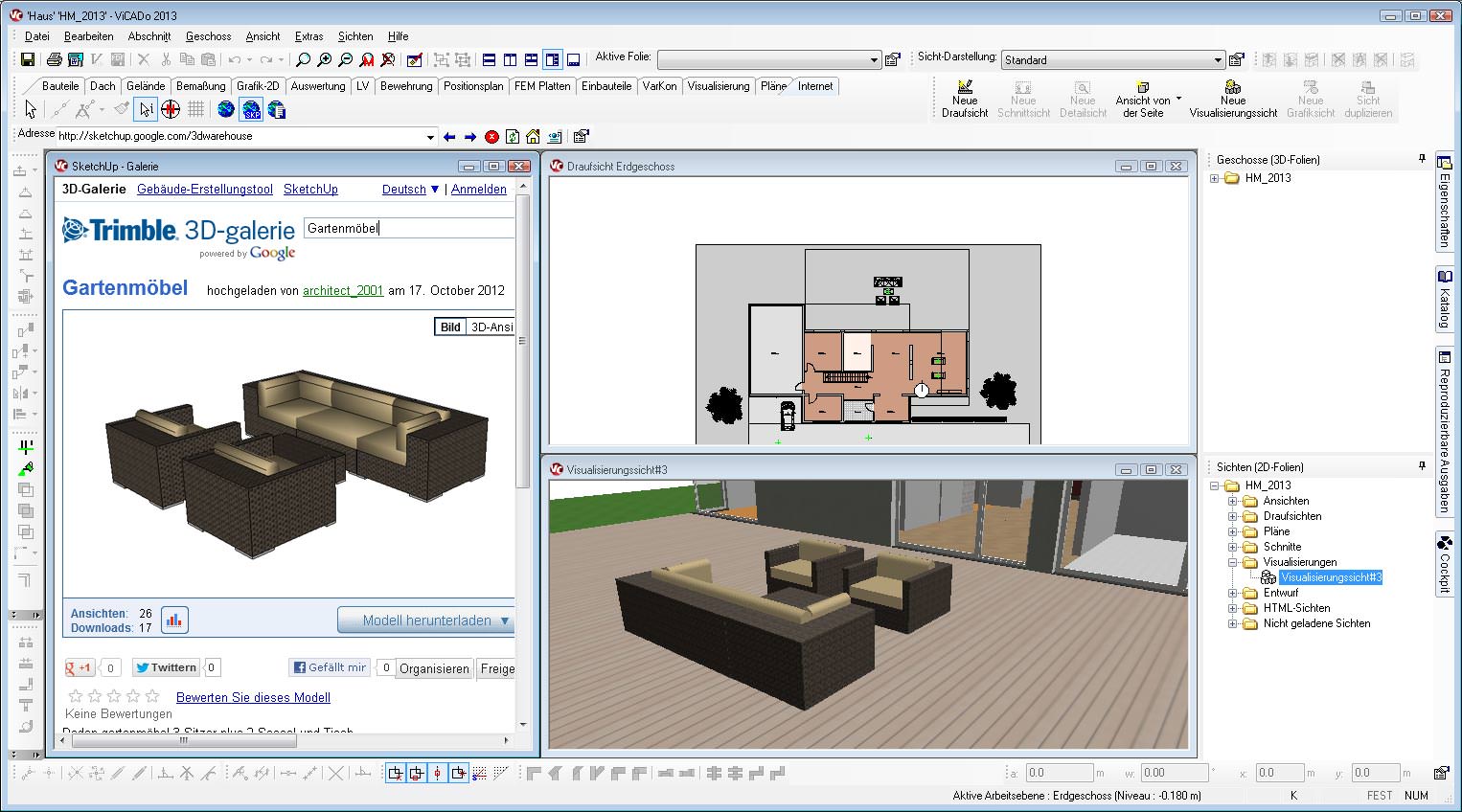Switch to the Visualisierung tab
Image resolution: width=1462 pixels, height=812 pixels.
click(719, 86)
